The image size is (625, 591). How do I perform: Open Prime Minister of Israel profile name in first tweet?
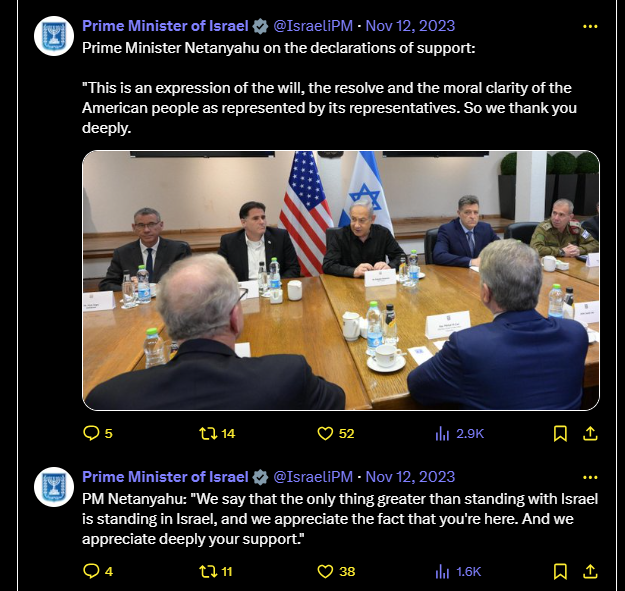(165, 26)
